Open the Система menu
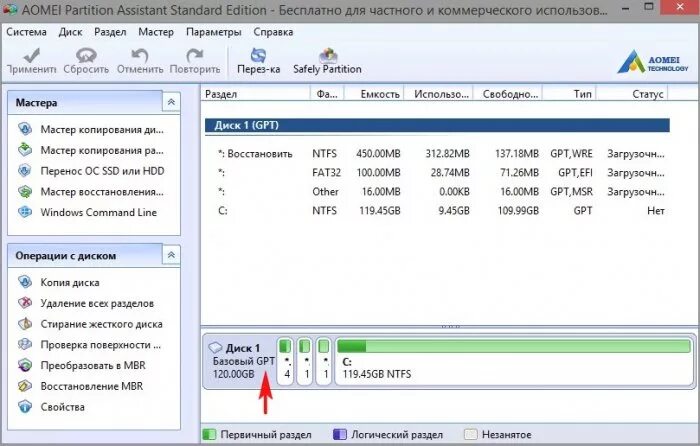This screenshot has height=446, width=700. click(x=26, y=32)
